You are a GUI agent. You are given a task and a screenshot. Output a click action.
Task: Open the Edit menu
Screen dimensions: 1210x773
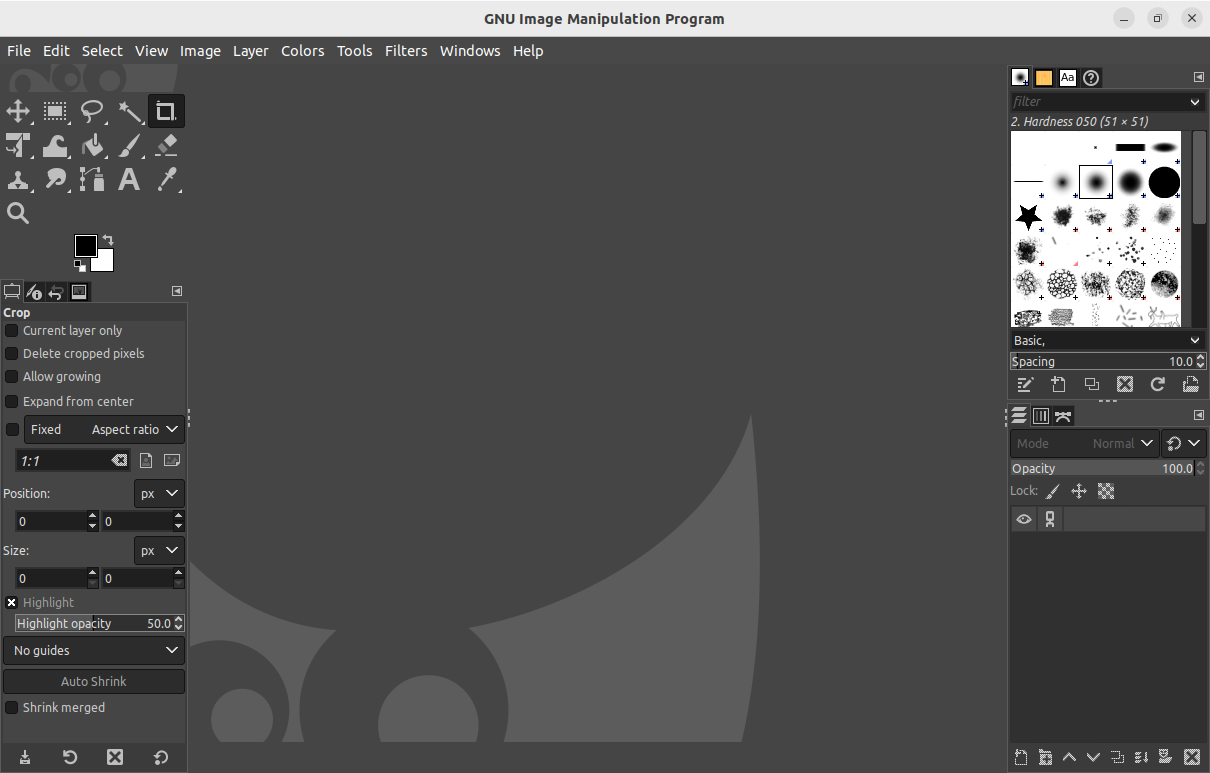[x=56, y=51]
